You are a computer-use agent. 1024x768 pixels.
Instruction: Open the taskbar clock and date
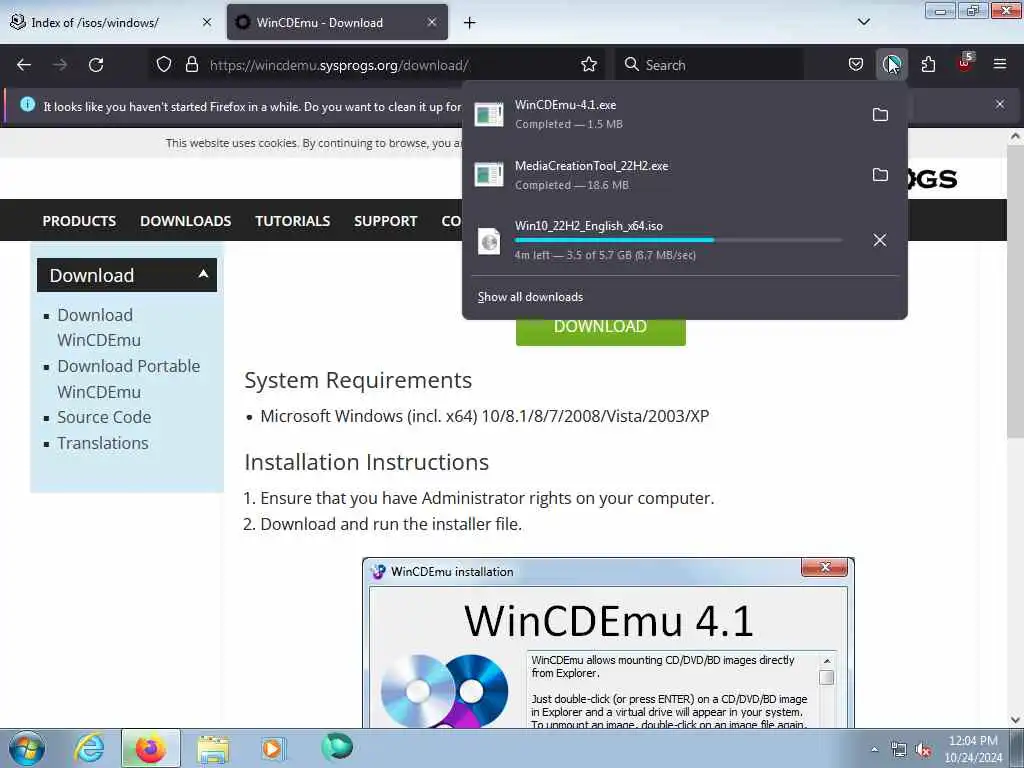click(973, 749)
